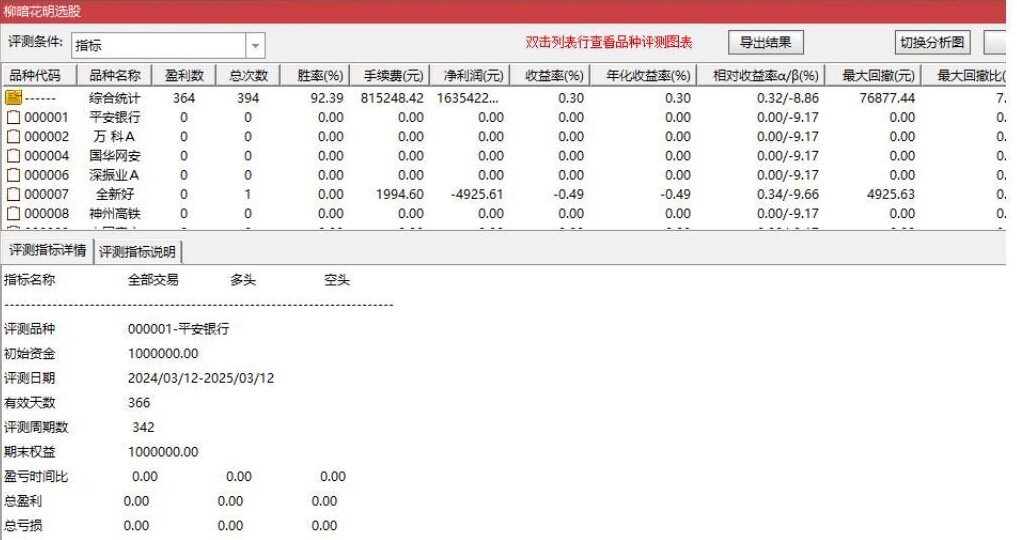Viewport: 1017px width, 540px height.
Task: Click the fee value 815248.42
Action: 392,98
